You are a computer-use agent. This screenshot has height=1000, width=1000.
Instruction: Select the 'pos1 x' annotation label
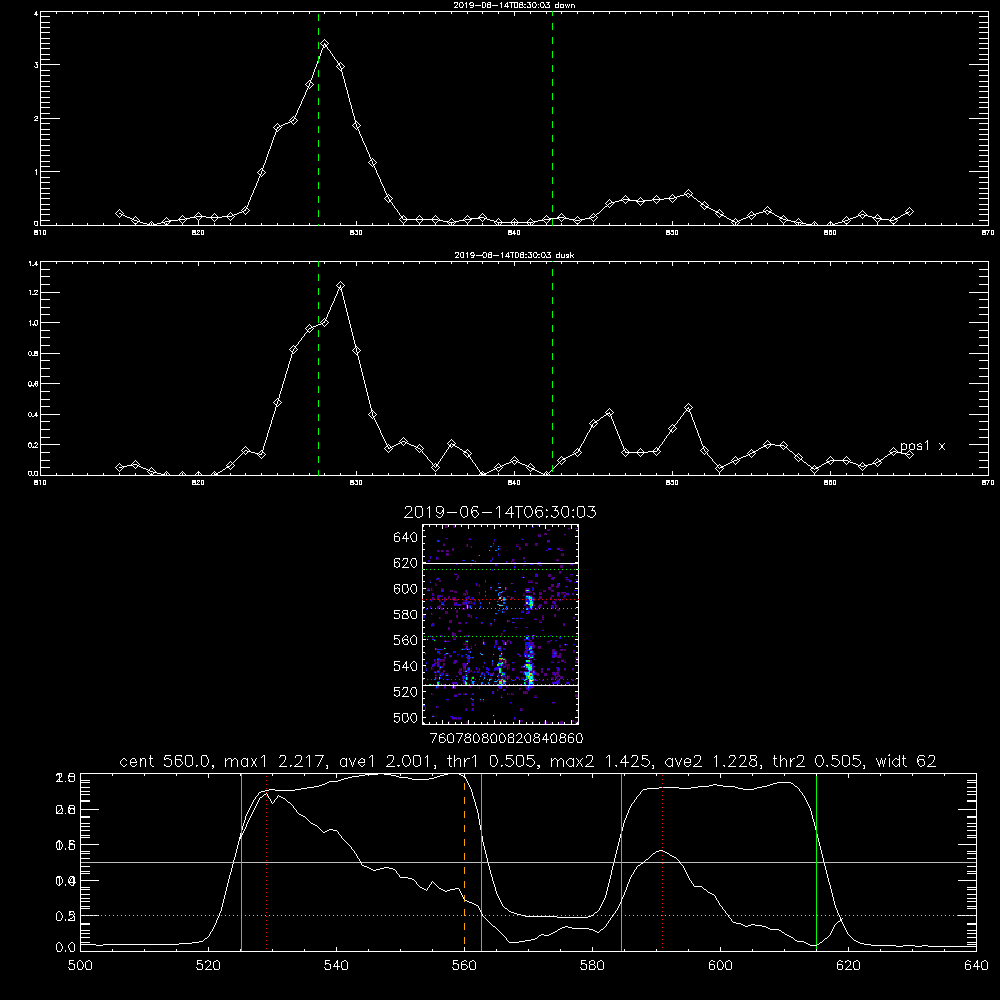[x=922, y=446]
